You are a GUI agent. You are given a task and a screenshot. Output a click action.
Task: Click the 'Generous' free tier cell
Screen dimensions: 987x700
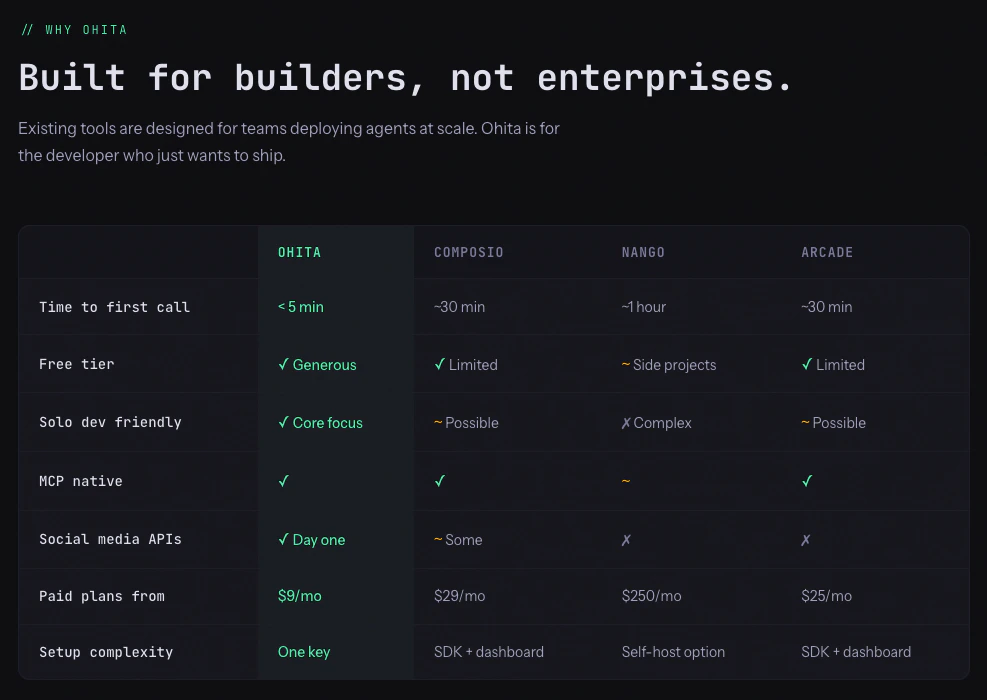[317, 365]
